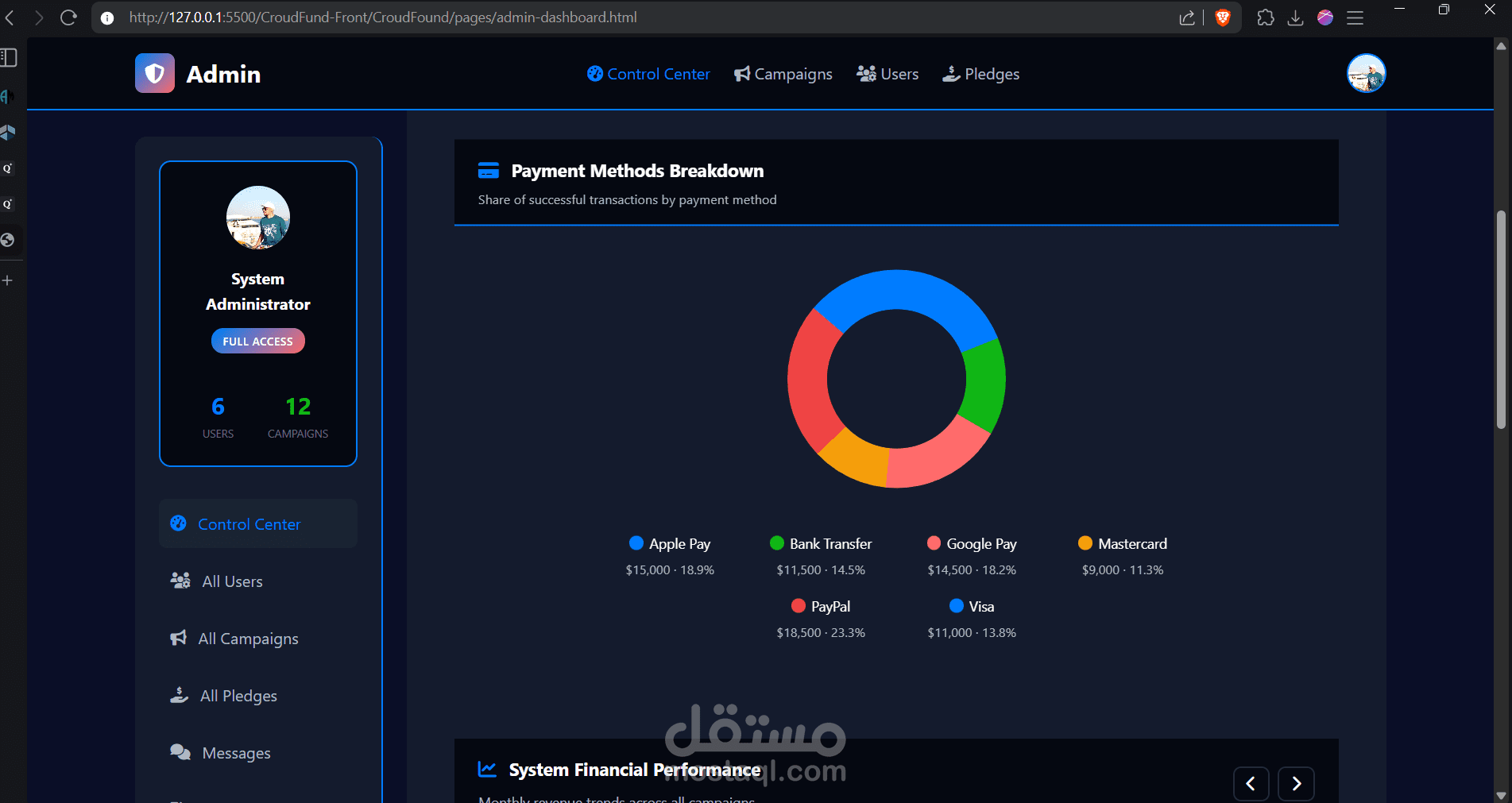Open the browser extensions puzzle icon

click(1266, 17)
